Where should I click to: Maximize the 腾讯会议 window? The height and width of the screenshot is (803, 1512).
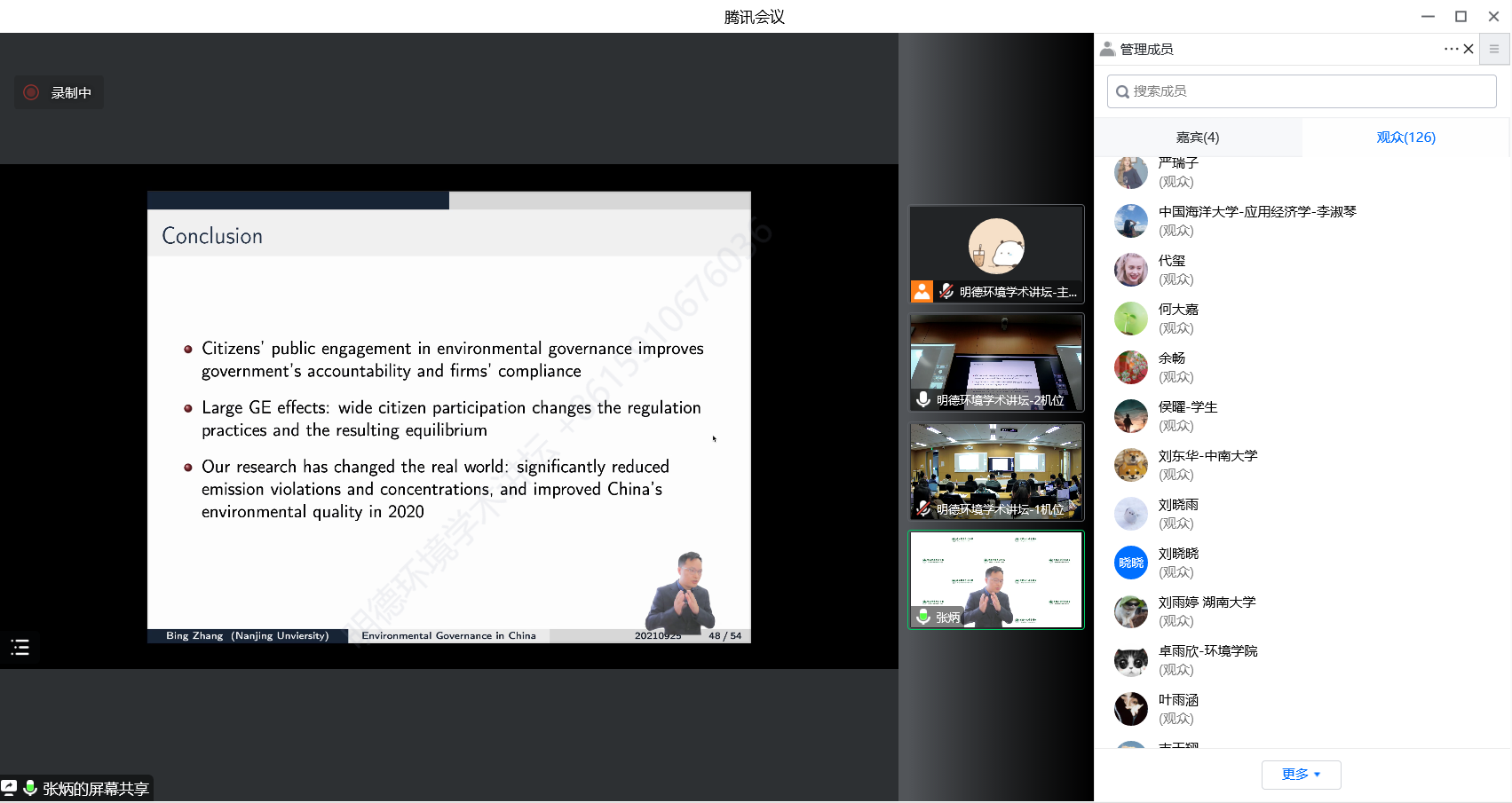[x=1461, y=16]
